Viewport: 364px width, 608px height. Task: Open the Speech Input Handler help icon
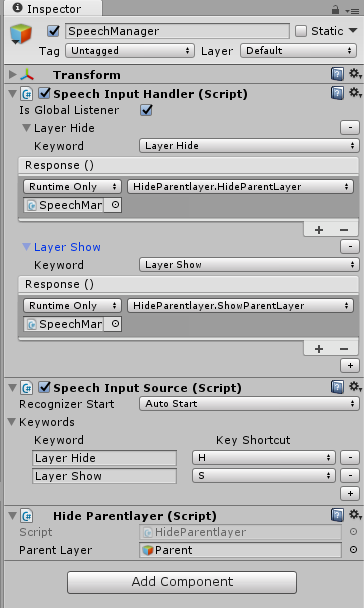click(x=337, y=93)
